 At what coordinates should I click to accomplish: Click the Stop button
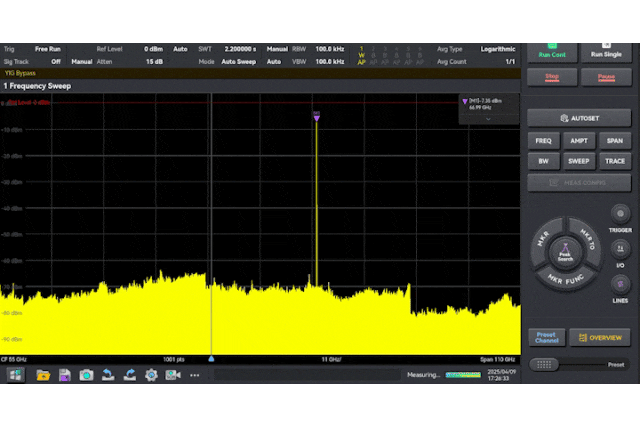coord(552,77)
